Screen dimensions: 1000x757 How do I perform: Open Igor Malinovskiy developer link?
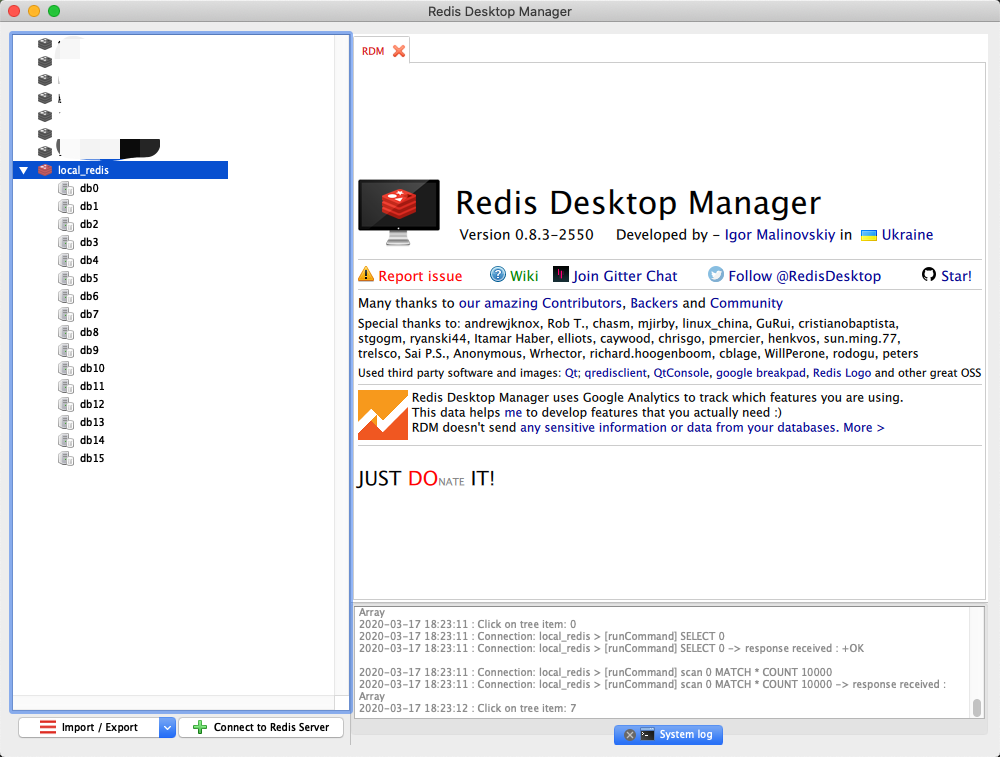779,235
